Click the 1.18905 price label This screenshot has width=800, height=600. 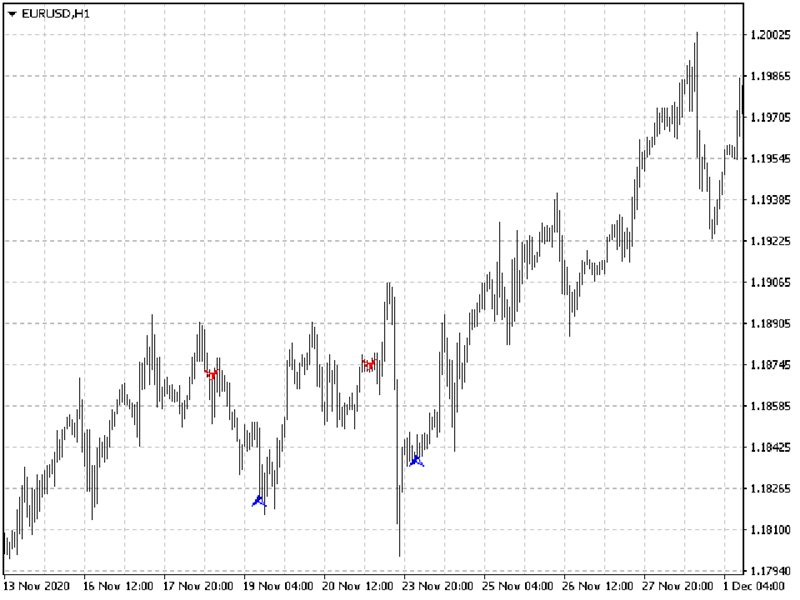(x=770, y=323)
